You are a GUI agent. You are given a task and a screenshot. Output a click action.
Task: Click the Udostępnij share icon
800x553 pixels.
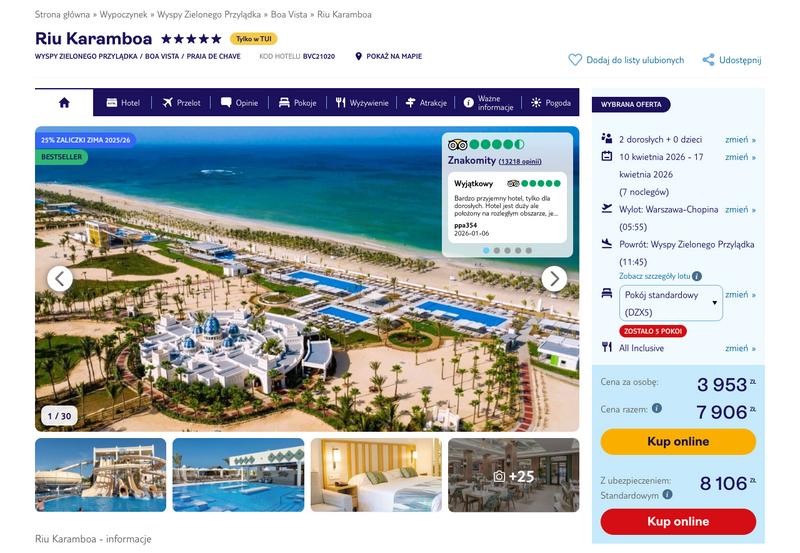coord(708,60)
